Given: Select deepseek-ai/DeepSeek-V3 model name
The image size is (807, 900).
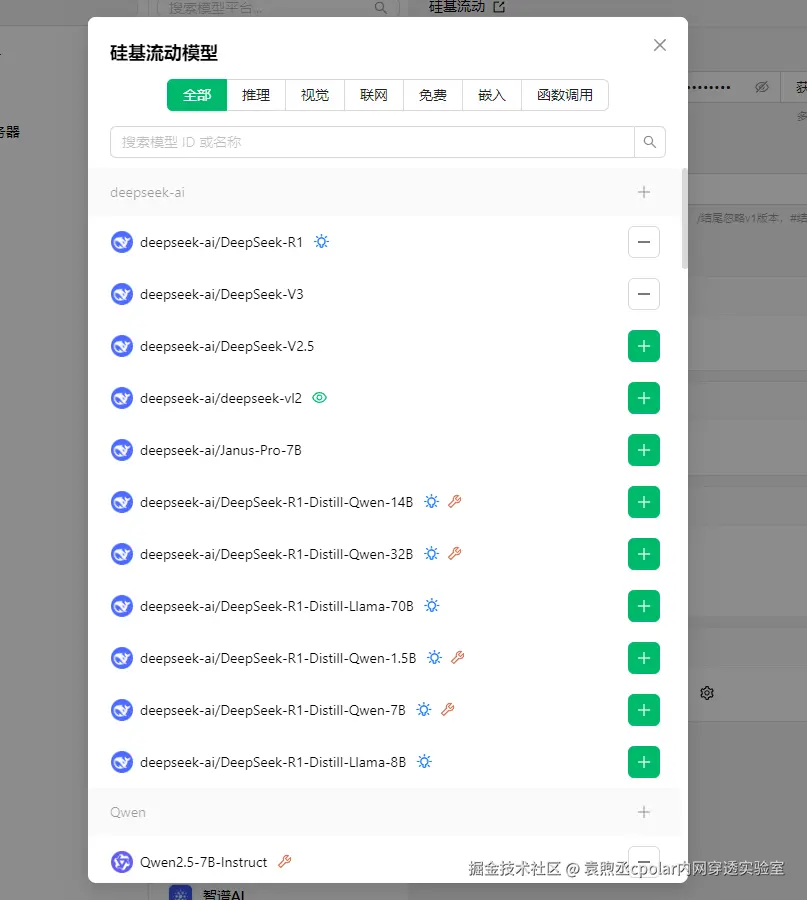Looking at the screenshot, I should (x=222, y=294).
